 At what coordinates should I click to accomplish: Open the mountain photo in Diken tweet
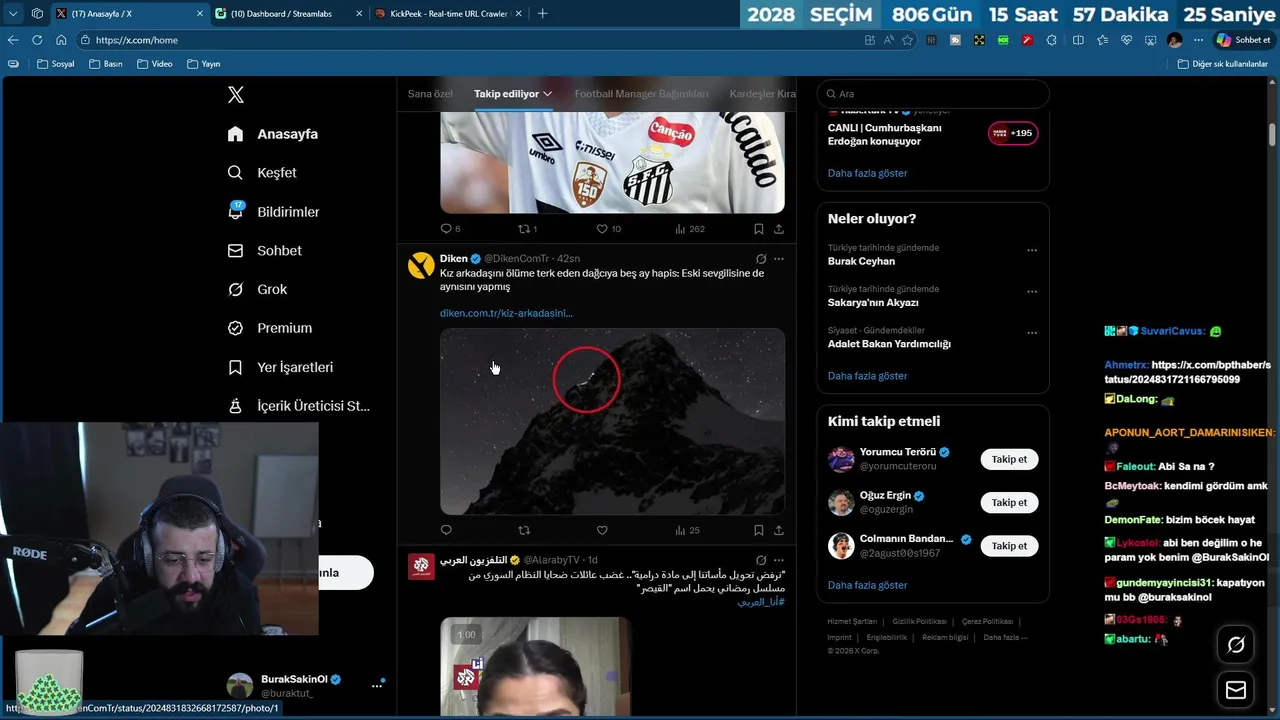pos(612,421)
